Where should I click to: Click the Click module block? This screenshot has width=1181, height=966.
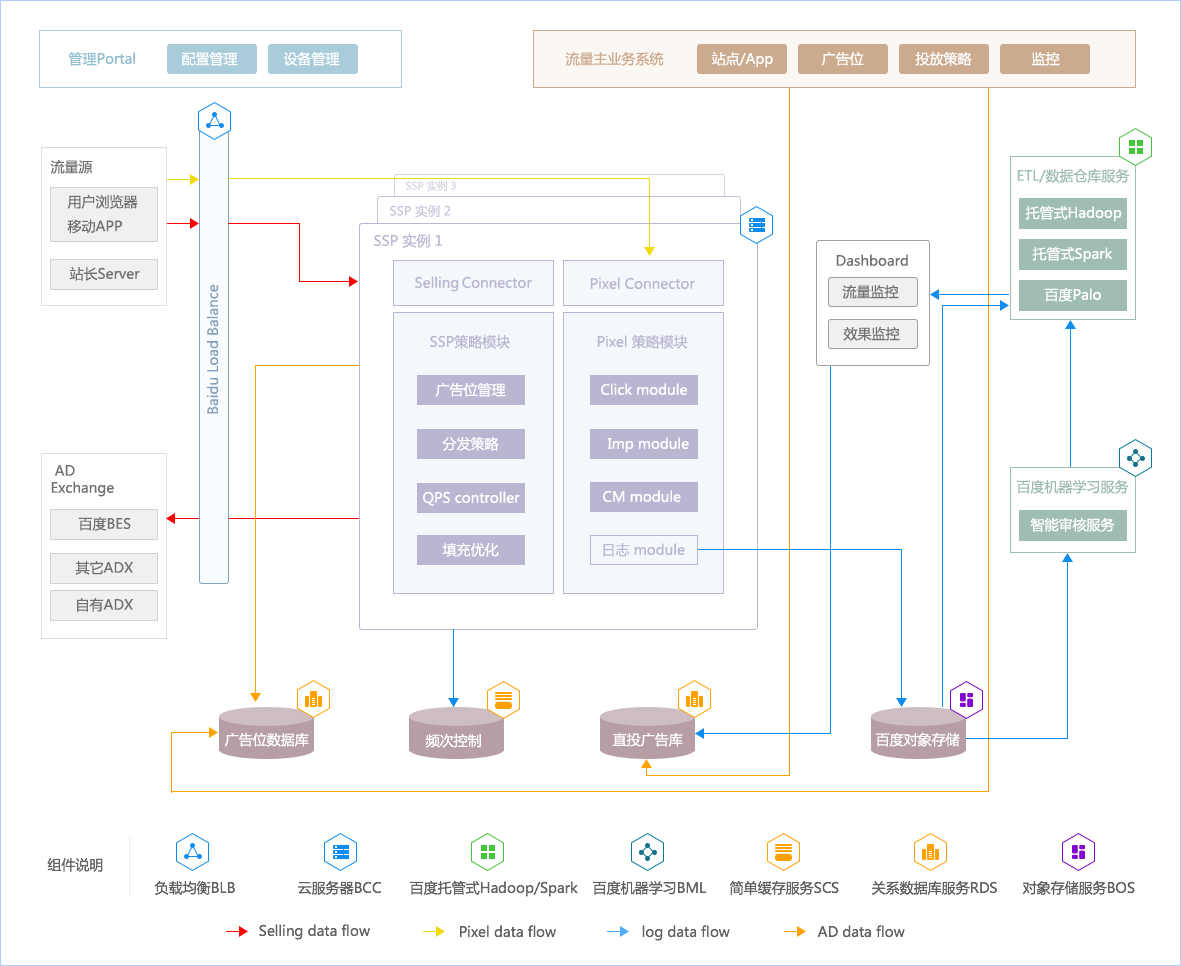644,390
